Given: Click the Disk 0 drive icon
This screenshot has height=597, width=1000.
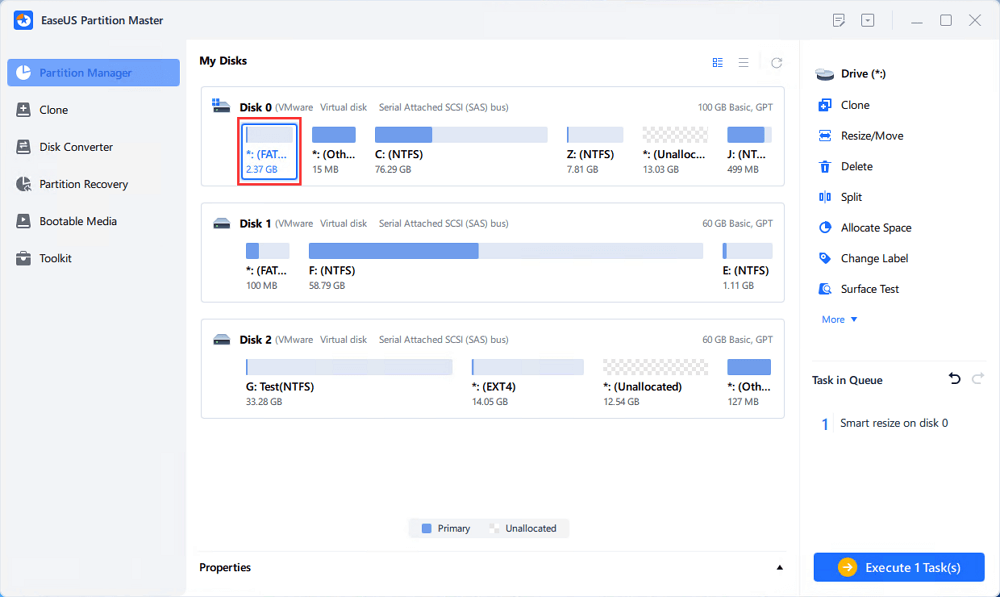Looking at the screenshot, I should pyautogui.click(x=221, y=106).
